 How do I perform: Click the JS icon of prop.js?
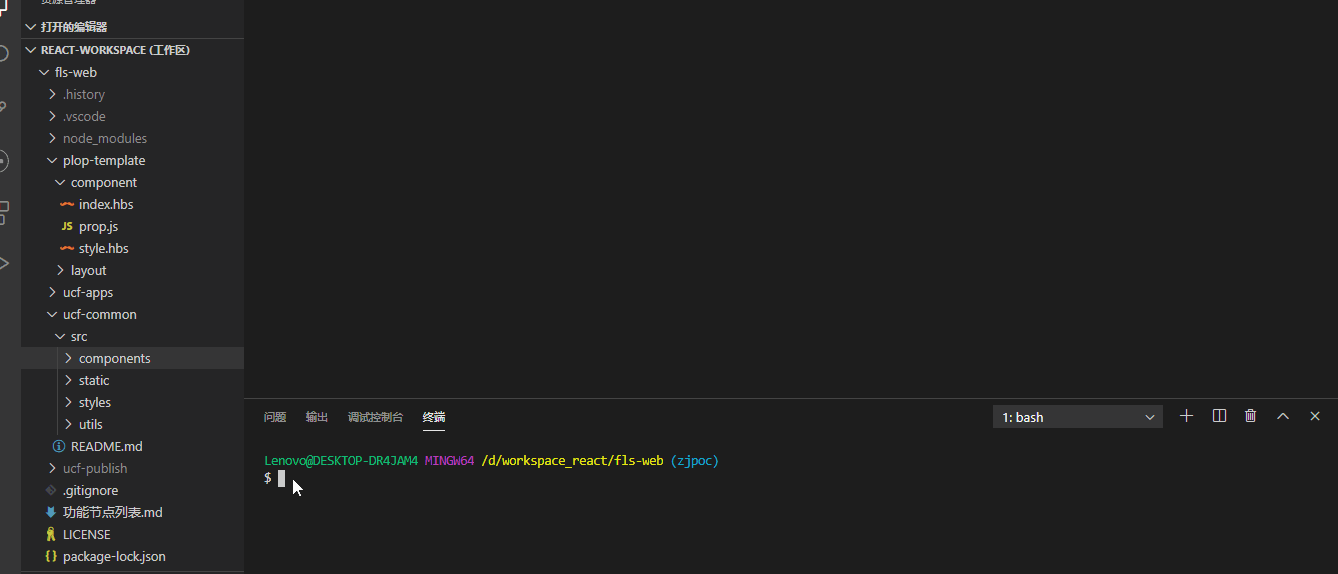[67, 226]
